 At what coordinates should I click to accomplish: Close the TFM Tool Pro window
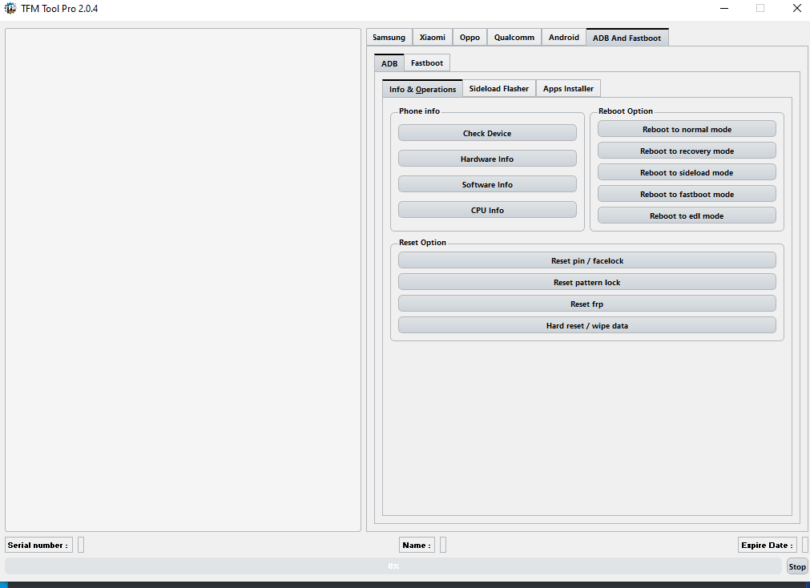tap(797, 8)
